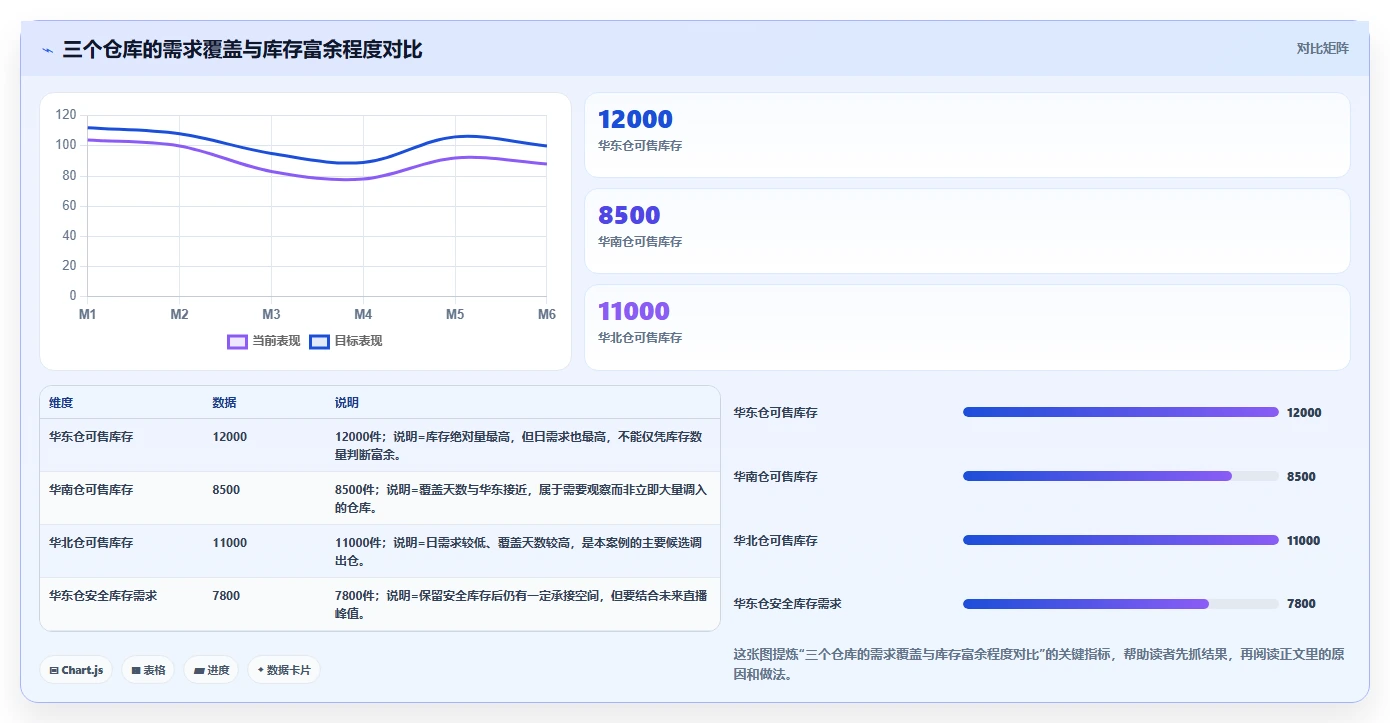The height and width of the screenshot is (723, 1390).
Task: Click the 120 y-axis label
Action: click(x=66, y=115)
